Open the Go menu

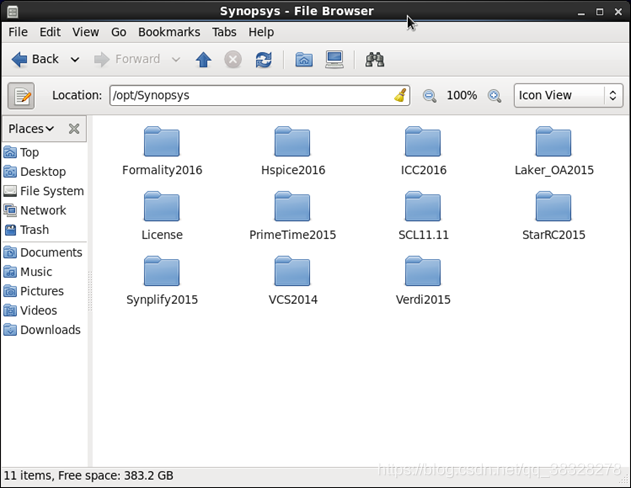[x=119, y=32]
